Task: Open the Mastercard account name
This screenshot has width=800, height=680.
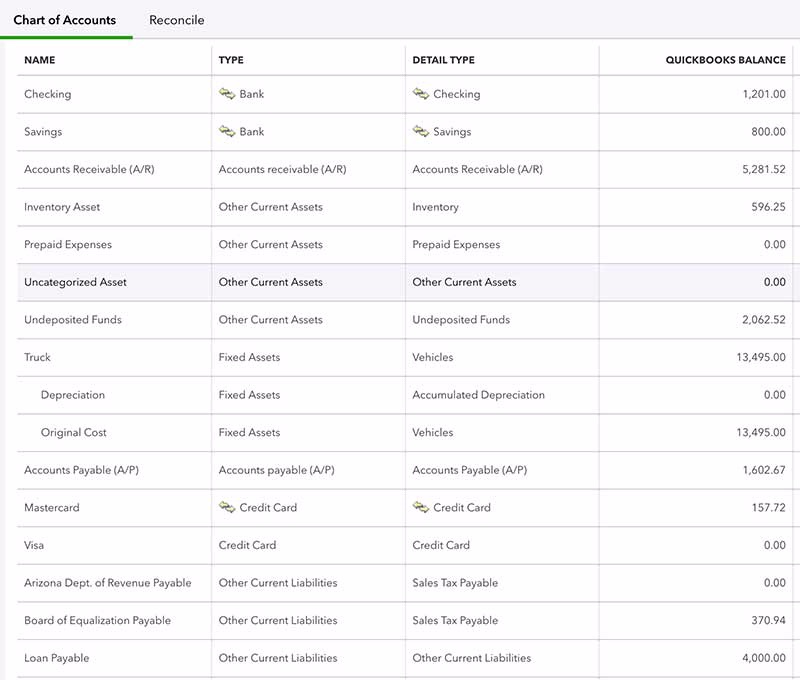Action: pyautogui.click(x=52, y=508)
